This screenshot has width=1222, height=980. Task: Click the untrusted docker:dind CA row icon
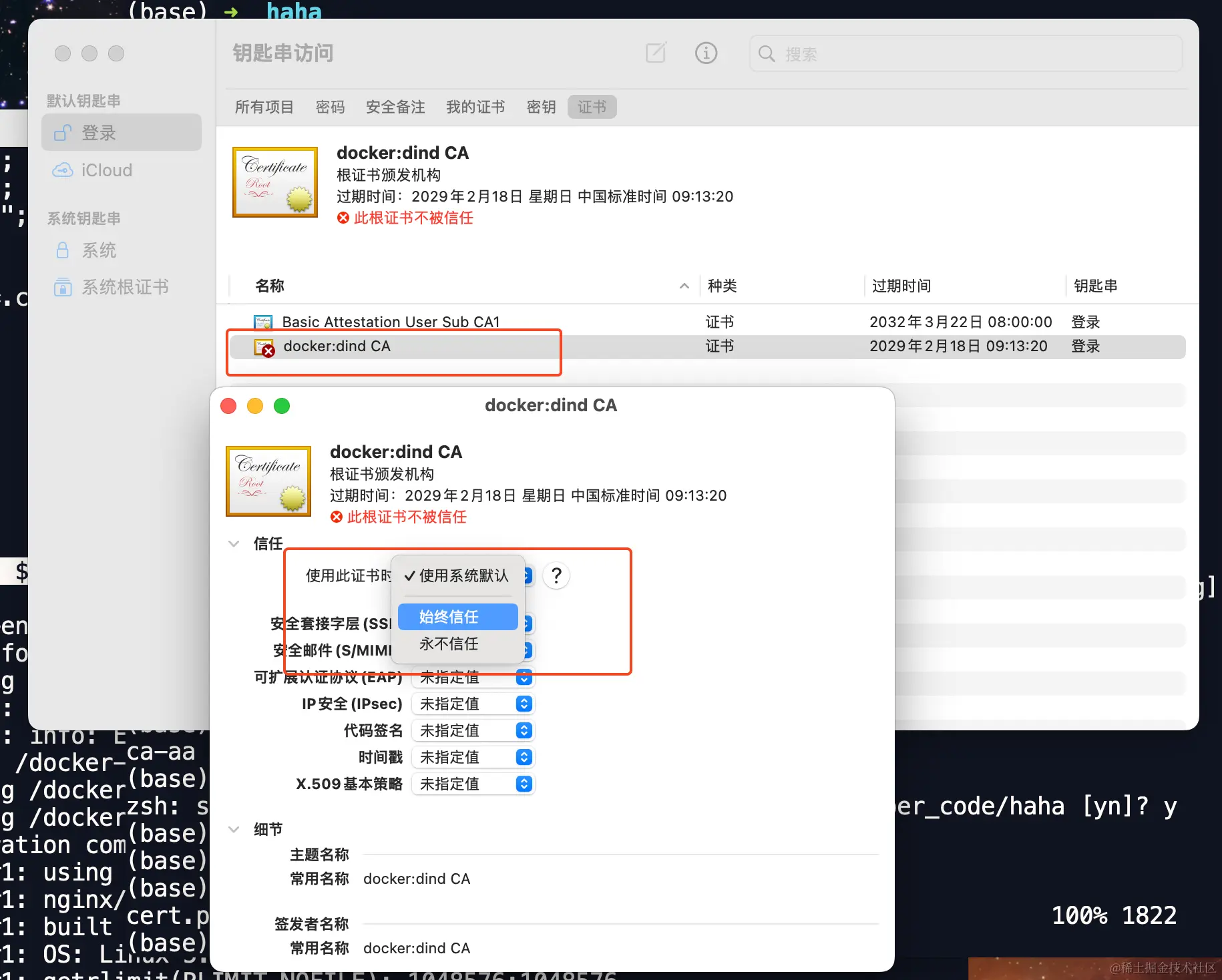(264, 347)
